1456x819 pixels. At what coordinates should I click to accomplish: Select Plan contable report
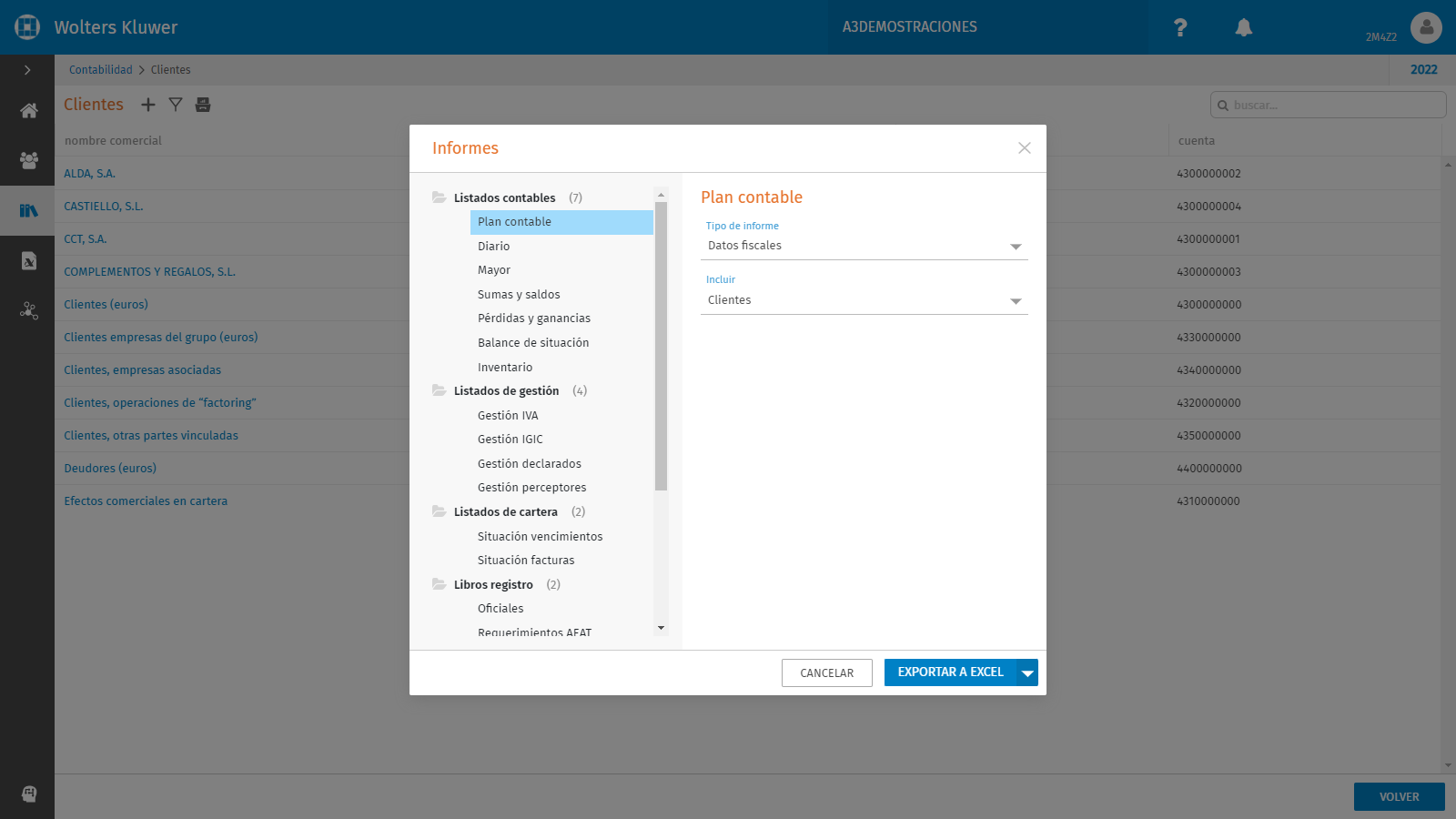pyautogui.click(x=561, y=222)
